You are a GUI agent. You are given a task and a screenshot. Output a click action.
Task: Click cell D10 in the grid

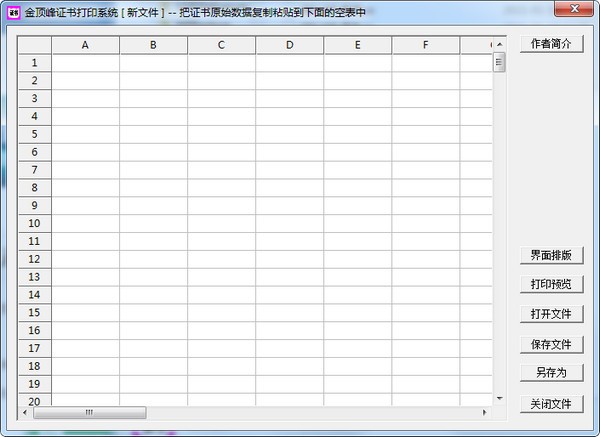[x=290, y=223]
